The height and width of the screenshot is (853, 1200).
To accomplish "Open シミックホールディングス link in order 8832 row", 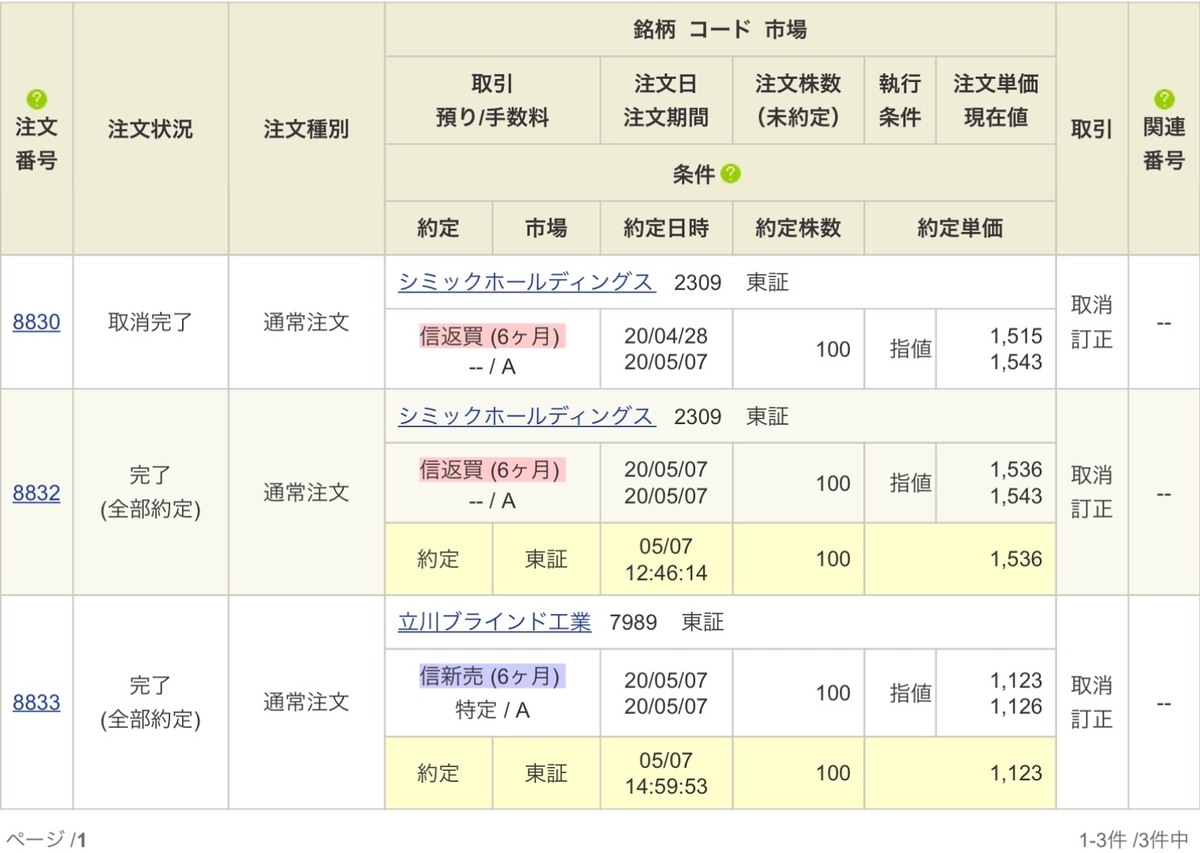I will [527, 416].
